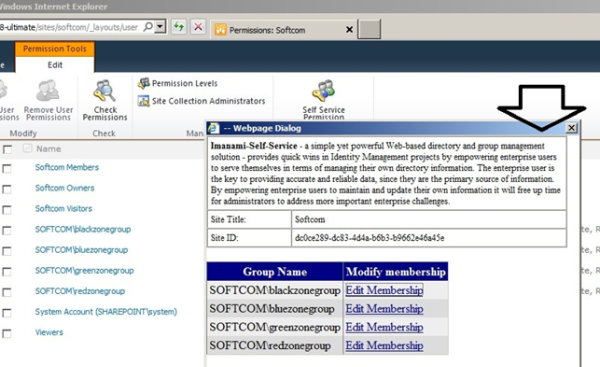The height and width of the screenshot is (367, 600).
Task: Click the Modify membership table header
Action: 396,272
